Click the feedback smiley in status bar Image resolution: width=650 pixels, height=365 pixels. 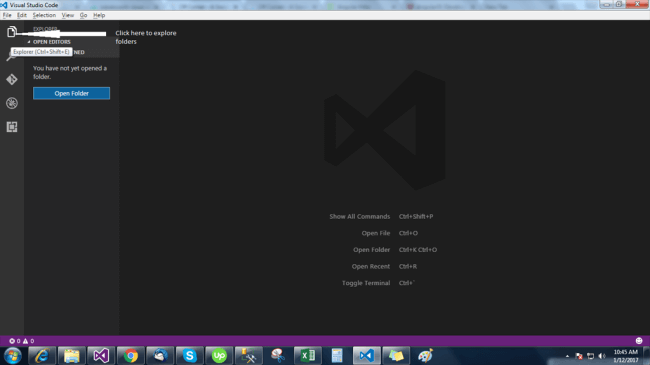(x=639, y=341)
